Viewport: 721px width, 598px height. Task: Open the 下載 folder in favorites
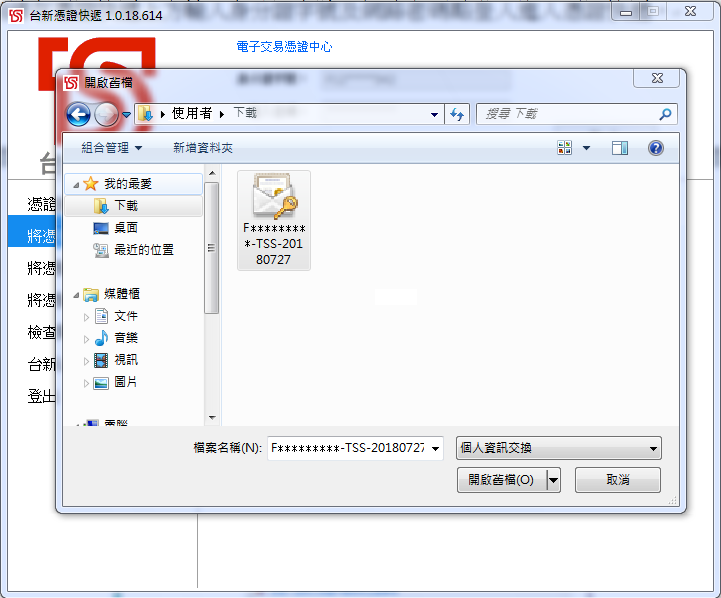[x=125, y=206]
